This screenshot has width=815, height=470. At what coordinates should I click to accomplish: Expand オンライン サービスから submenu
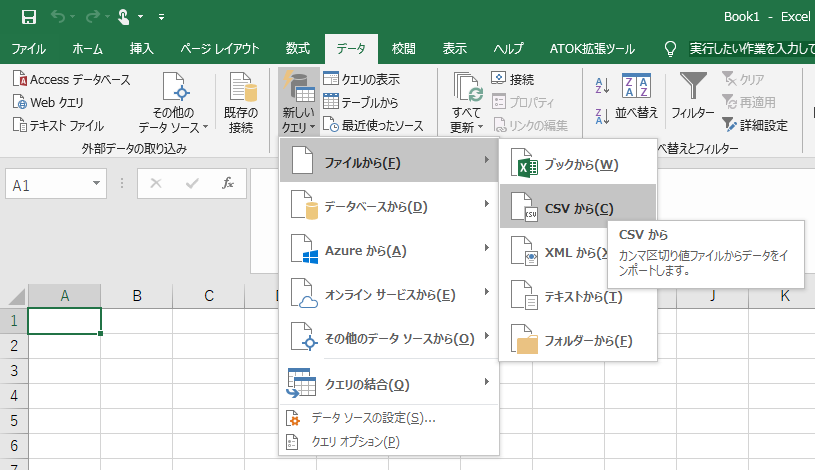click(x=389, y=293)
